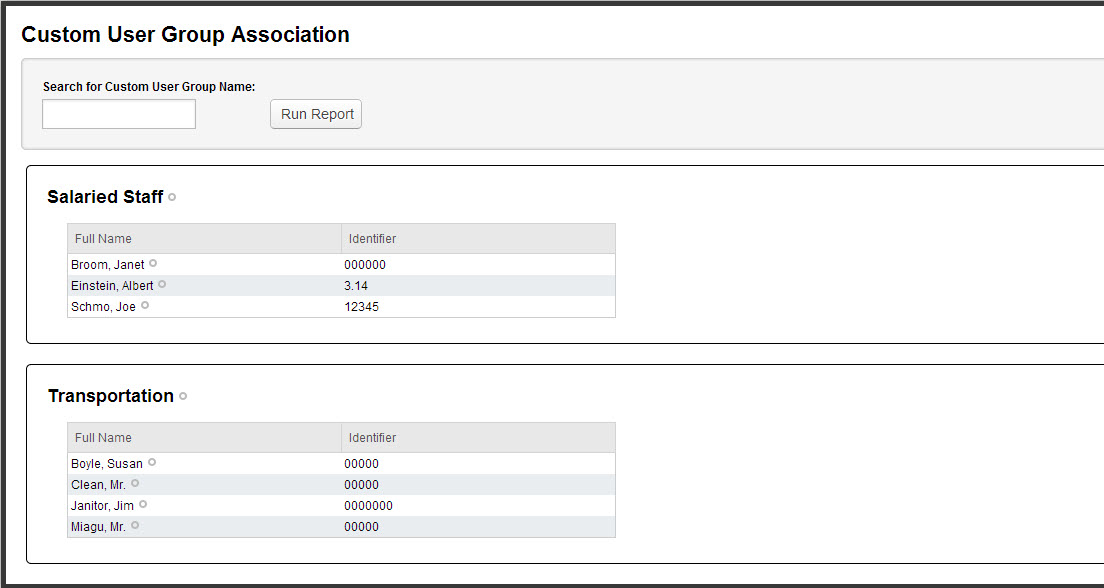Click the circle icon next to Broom, Janet
Image resolution: width=1104 pixels, height=588 pixels.
153,263
